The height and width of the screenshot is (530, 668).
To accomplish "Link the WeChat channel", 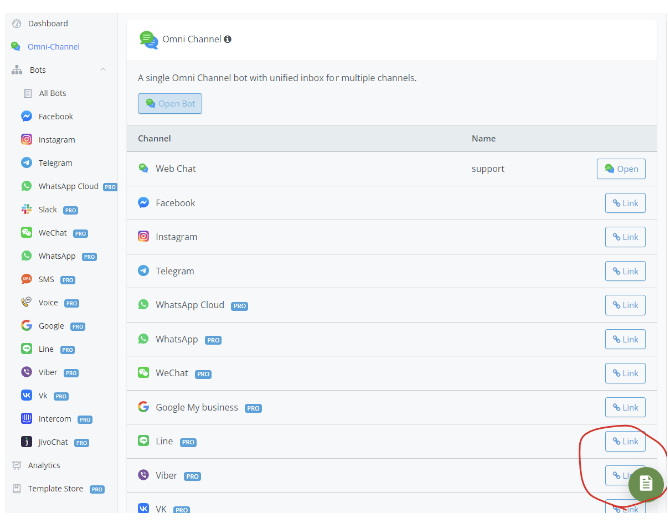I will pyautogui.click(x=625, y=373).
